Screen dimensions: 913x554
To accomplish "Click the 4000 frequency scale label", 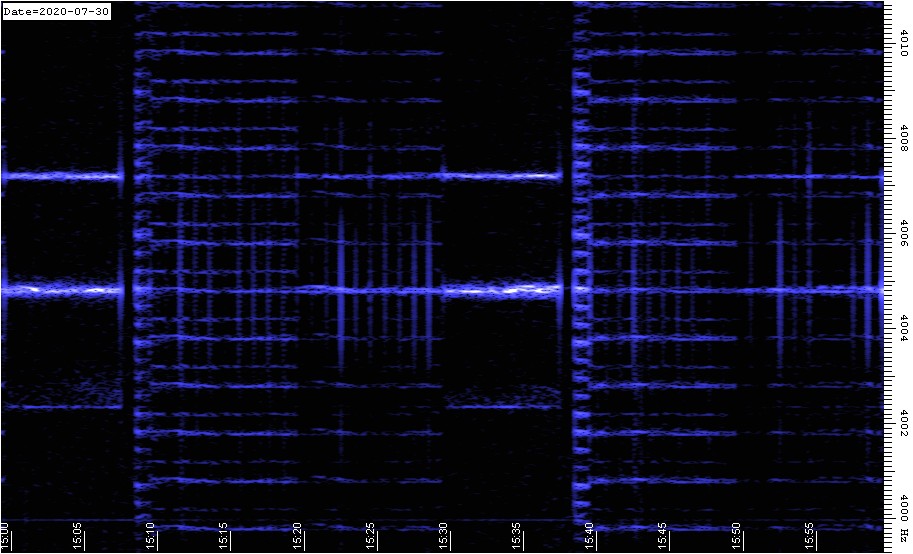I will click(x=904, y=509).
